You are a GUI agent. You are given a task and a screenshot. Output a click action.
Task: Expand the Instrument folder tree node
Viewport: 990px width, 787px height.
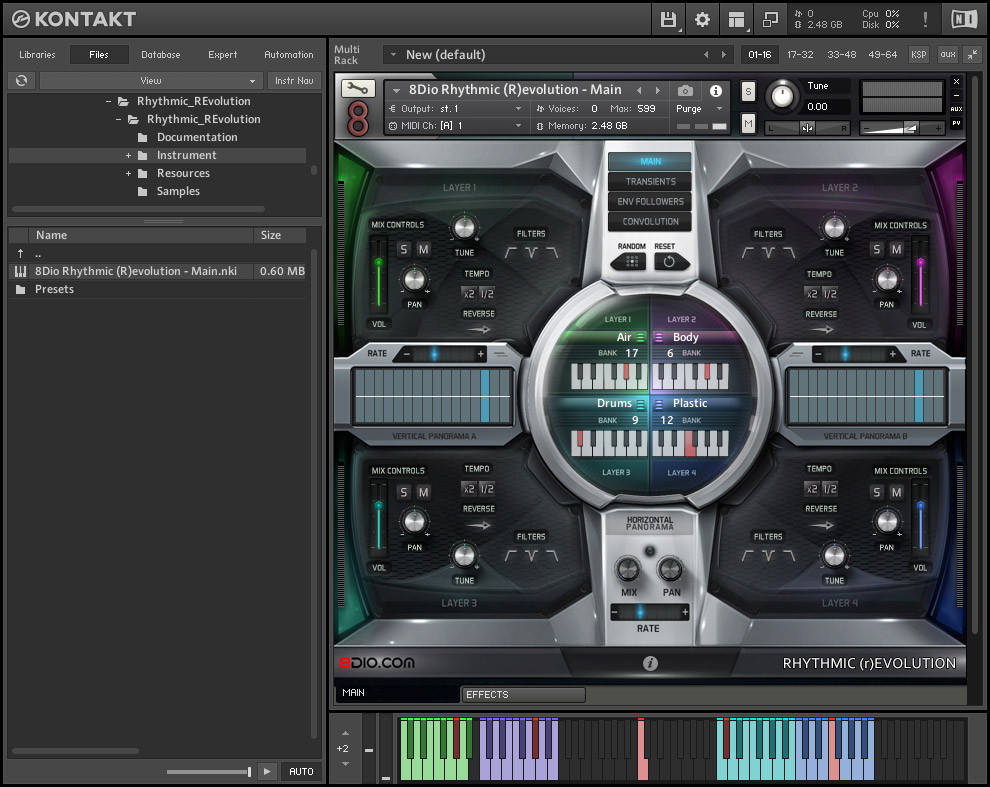tap(128, 155)
